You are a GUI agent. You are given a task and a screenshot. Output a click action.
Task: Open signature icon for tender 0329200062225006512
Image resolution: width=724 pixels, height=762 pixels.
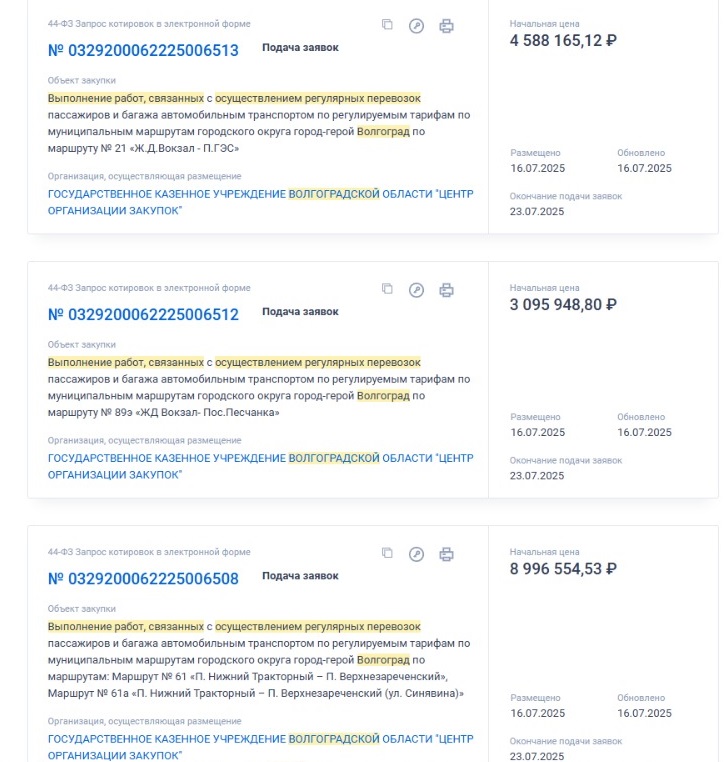416,290
